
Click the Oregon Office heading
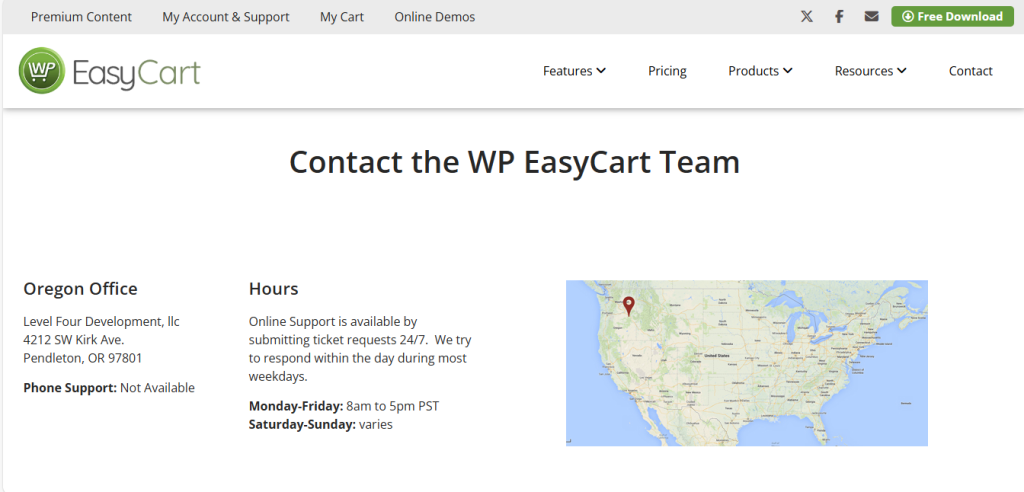[x=80, y=289]
